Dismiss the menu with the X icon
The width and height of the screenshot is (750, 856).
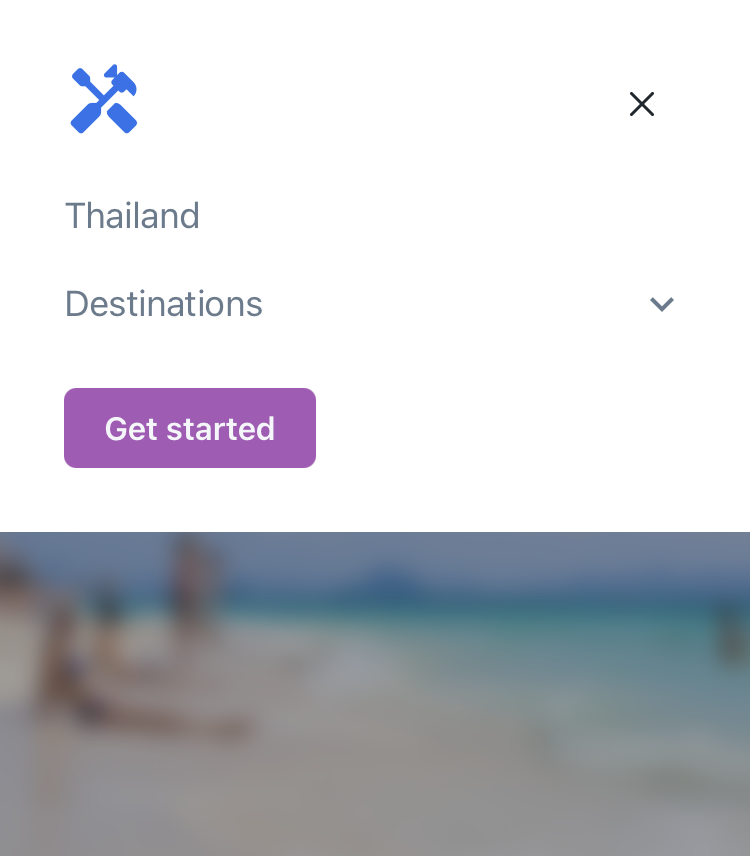coord(641,104)
